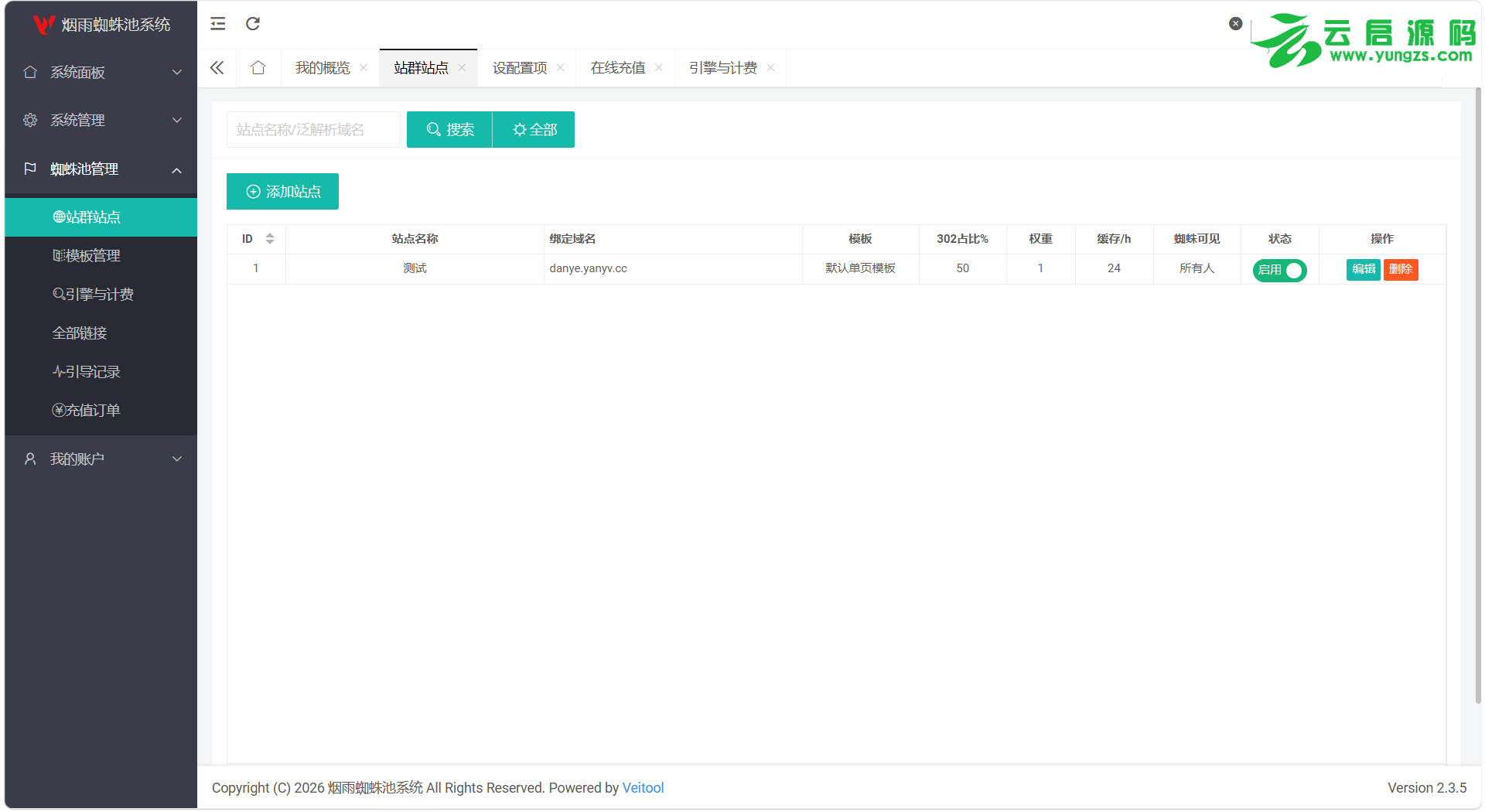Open 充值订单 in the sidebar
Image resolution: width=1485 pixels, height=812 pixels.
(101, 411)
